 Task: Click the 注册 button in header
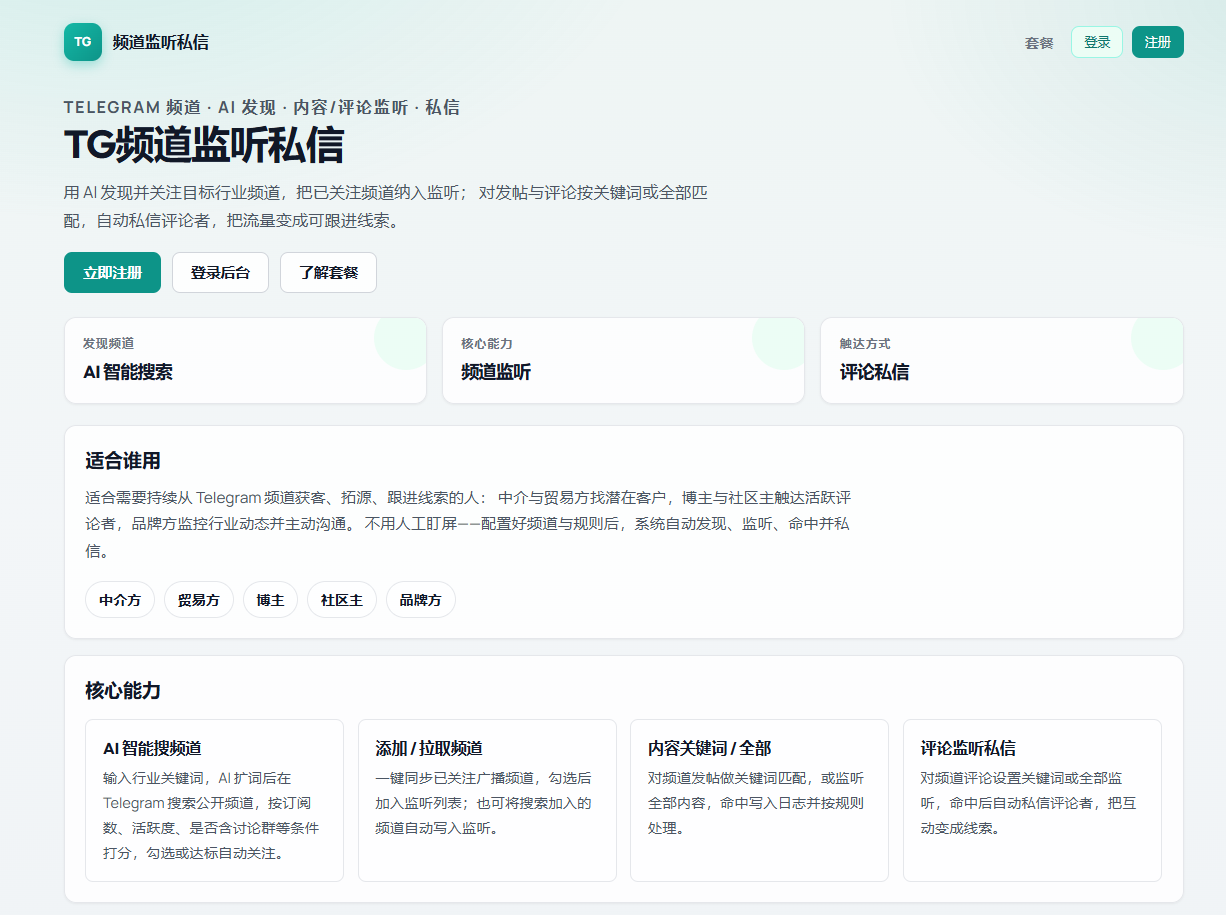coord(1158,42)
